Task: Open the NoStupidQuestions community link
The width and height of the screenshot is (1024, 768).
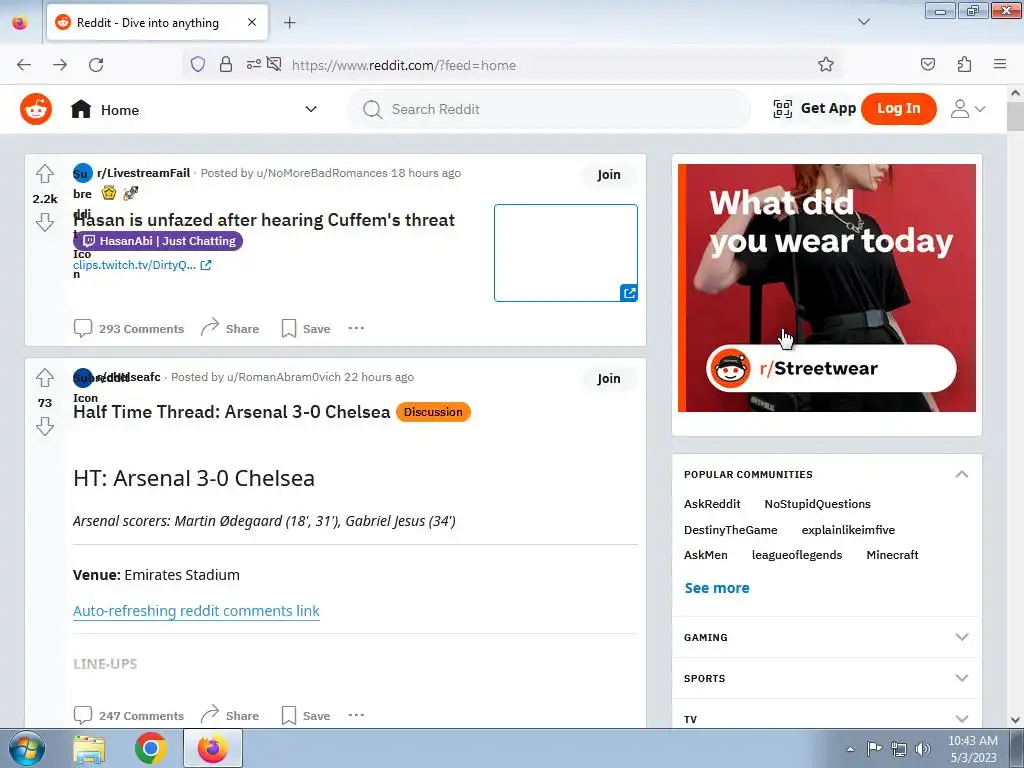Action: (x=818, y=504)
